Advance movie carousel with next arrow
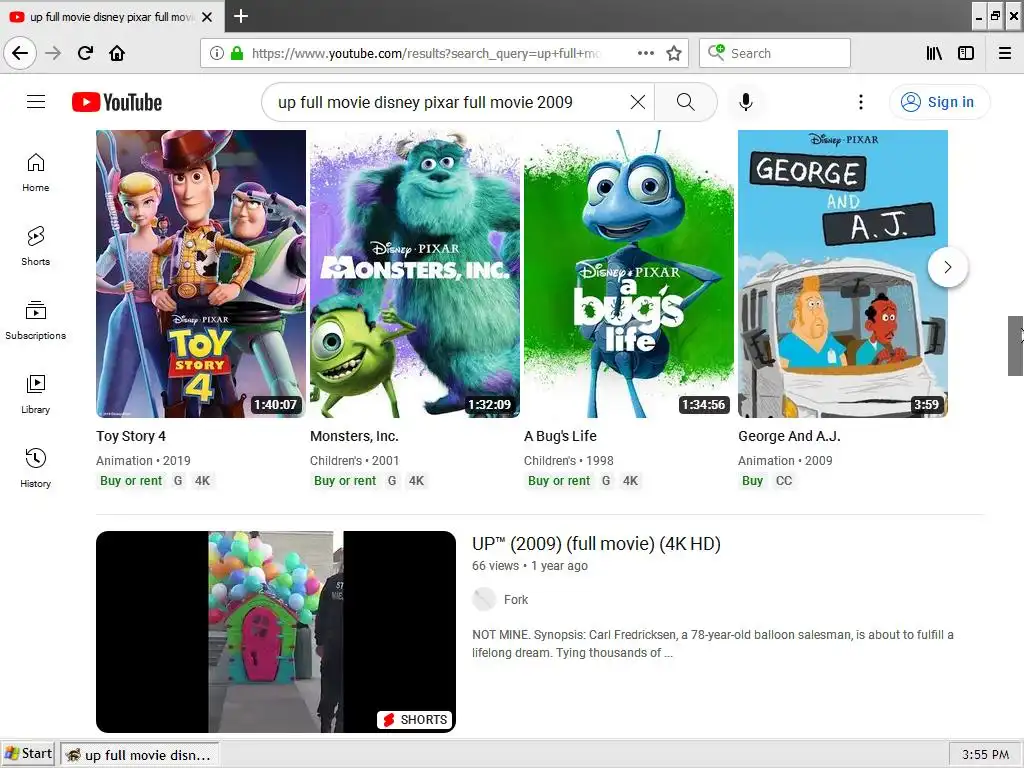The image size is (1024, 768). point(948,266)
